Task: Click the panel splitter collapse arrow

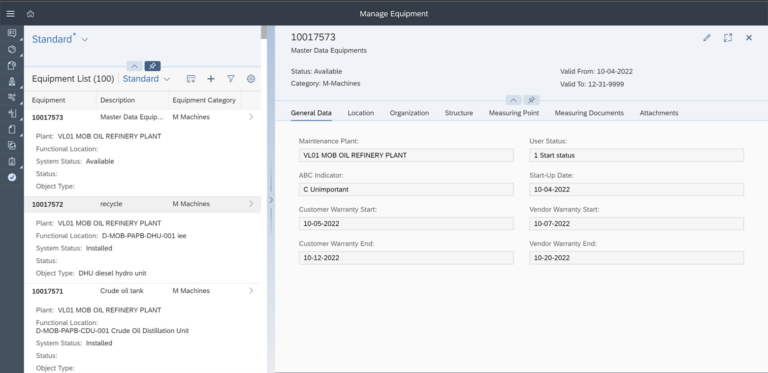Action: point(271,200)
